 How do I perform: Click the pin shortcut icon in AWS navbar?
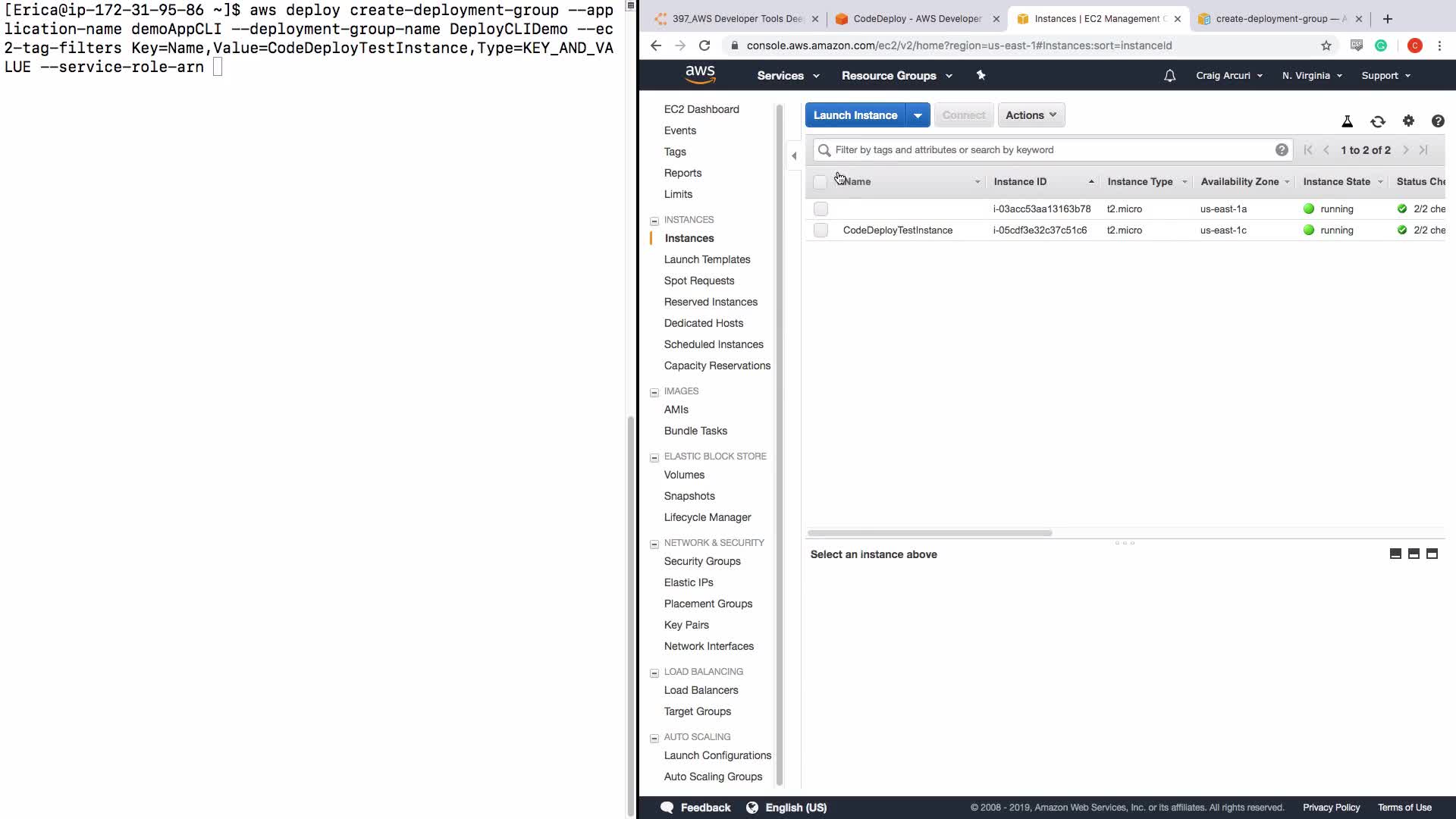[x=981, y=75]
